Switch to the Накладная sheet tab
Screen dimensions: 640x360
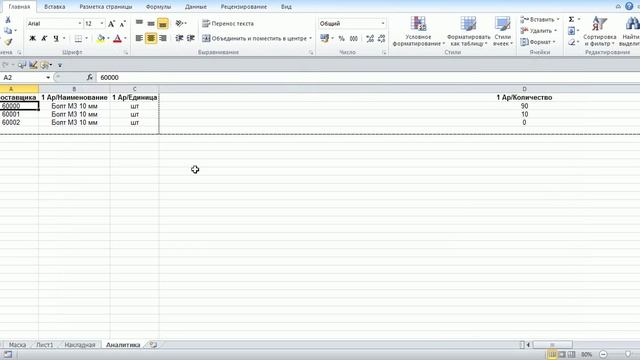80,345
